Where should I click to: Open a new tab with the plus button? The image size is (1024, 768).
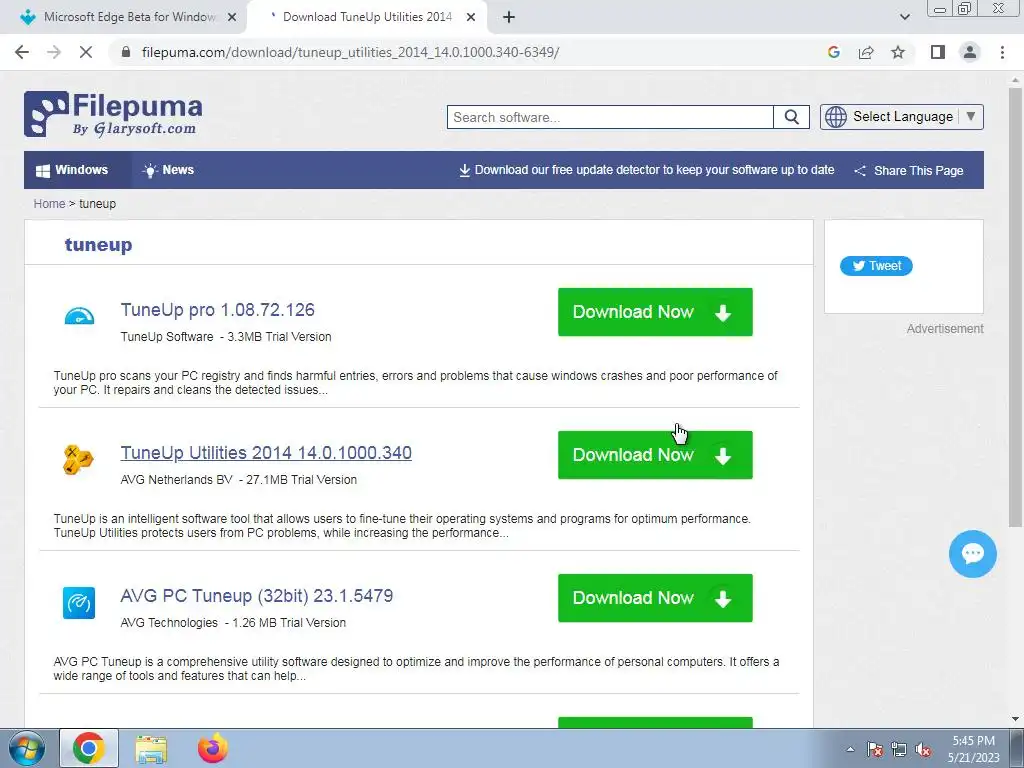pyautogui.click(x=509, y=18)
